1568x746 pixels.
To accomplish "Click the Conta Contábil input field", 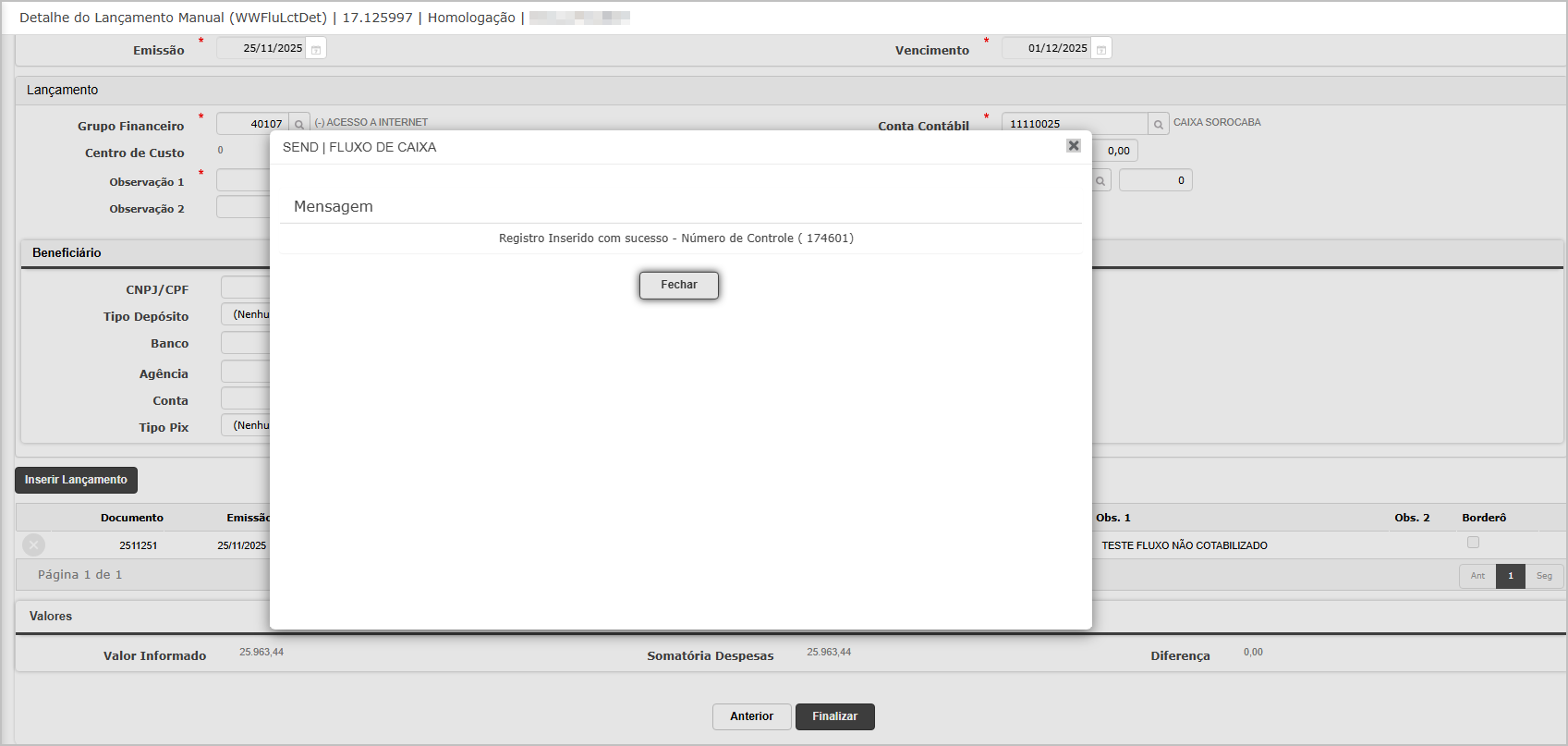I will 1074,124.
